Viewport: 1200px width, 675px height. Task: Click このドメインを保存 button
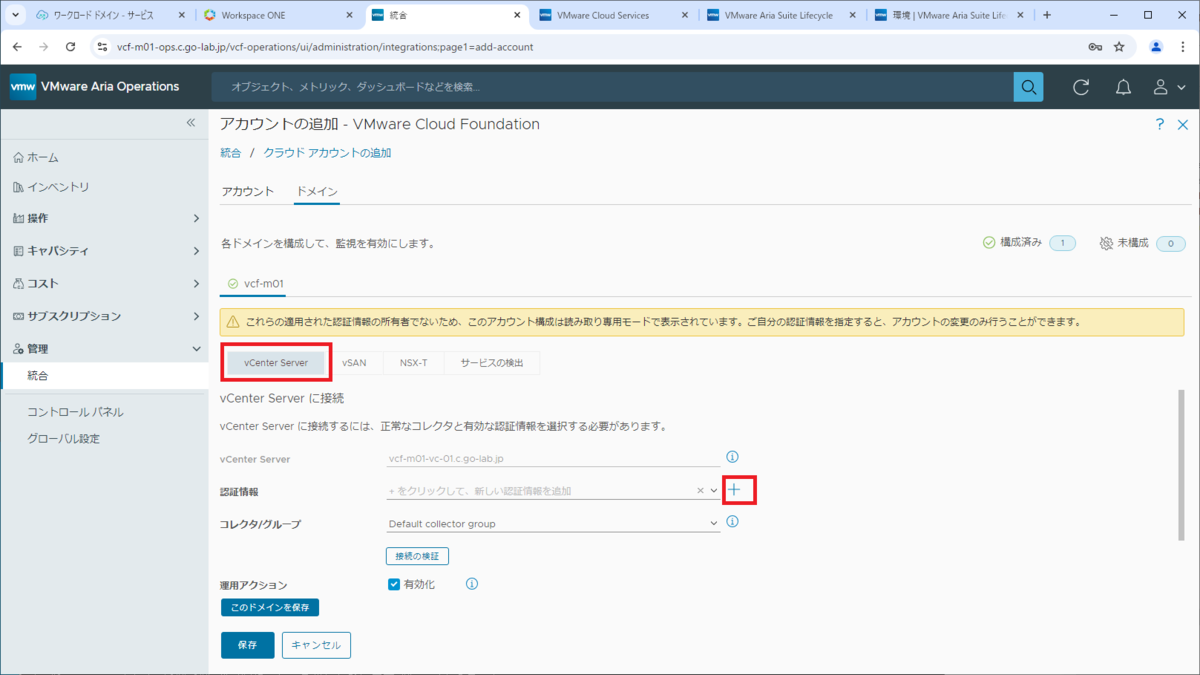270,607
